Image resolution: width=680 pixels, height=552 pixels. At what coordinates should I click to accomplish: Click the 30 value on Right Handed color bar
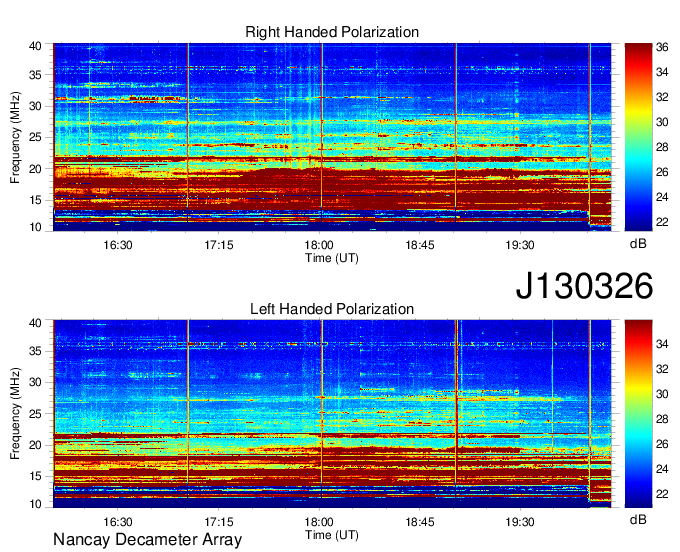click(x=662, y=122)
